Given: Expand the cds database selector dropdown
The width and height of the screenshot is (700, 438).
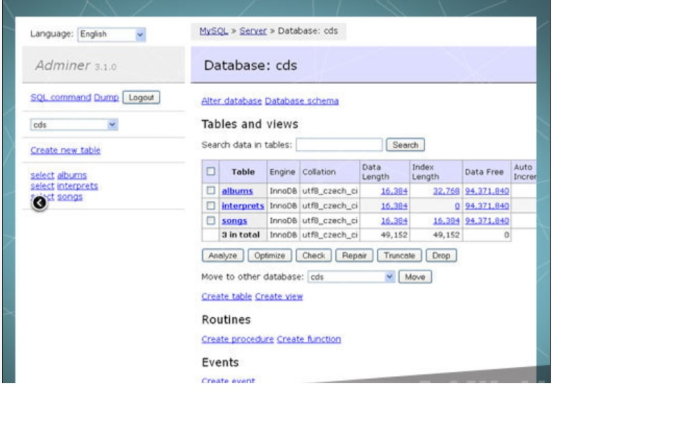Looking at the screenshot, I should pyautogui.click(x=75, y=125).
